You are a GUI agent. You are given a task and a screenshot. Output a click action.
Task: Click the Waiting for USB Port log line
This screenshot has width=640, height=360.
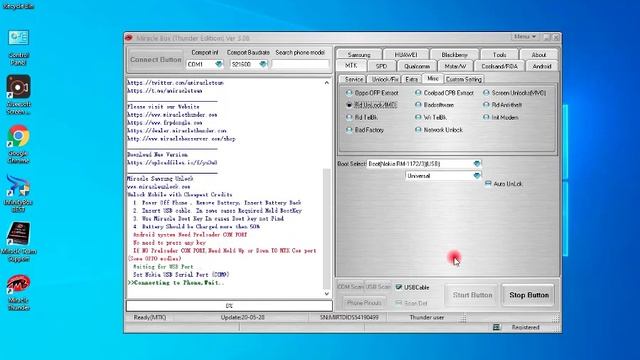pos(163,267)
